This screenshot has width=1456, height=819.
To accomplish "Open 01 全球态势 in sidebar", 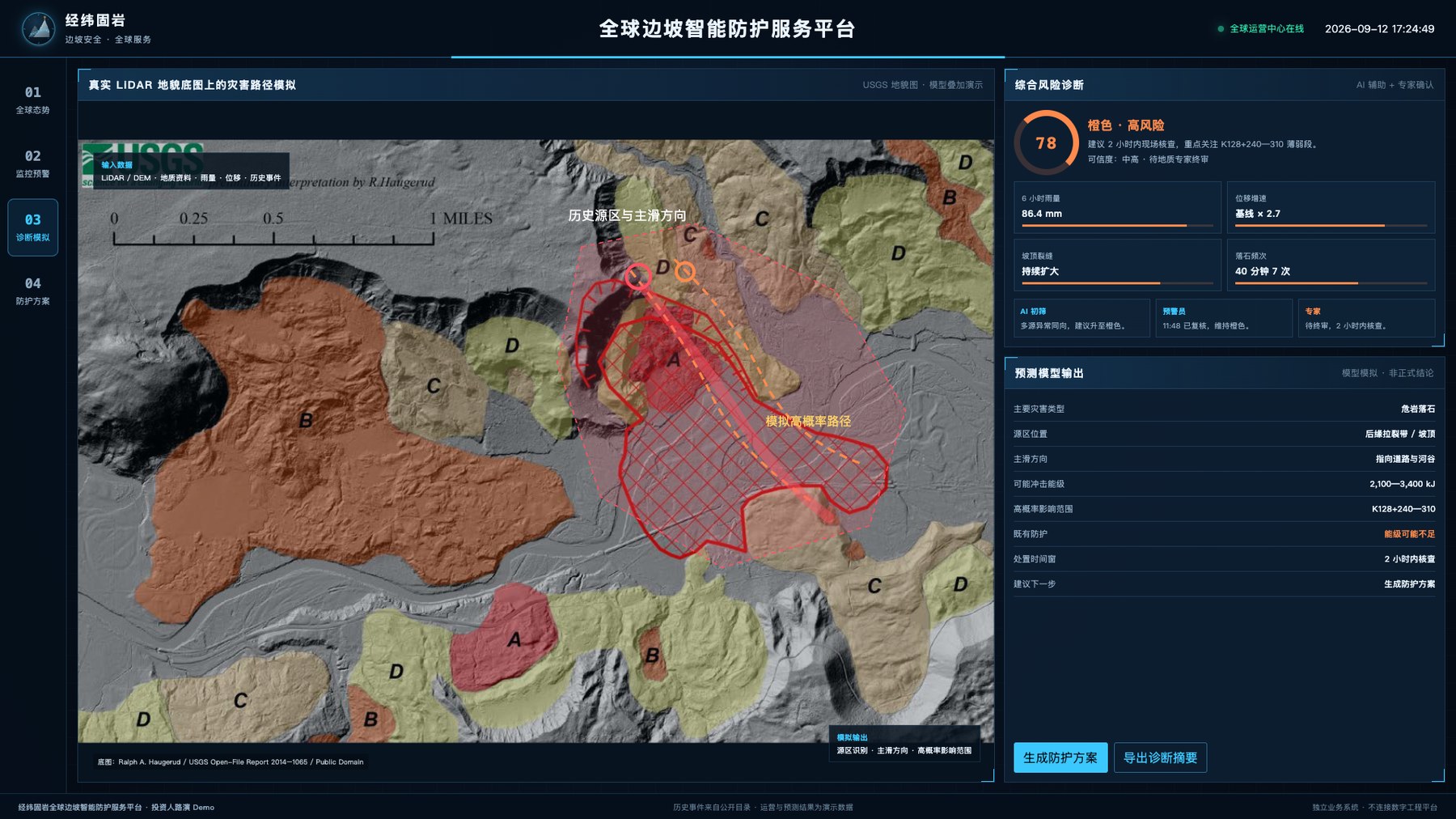I will click(33, 100).
